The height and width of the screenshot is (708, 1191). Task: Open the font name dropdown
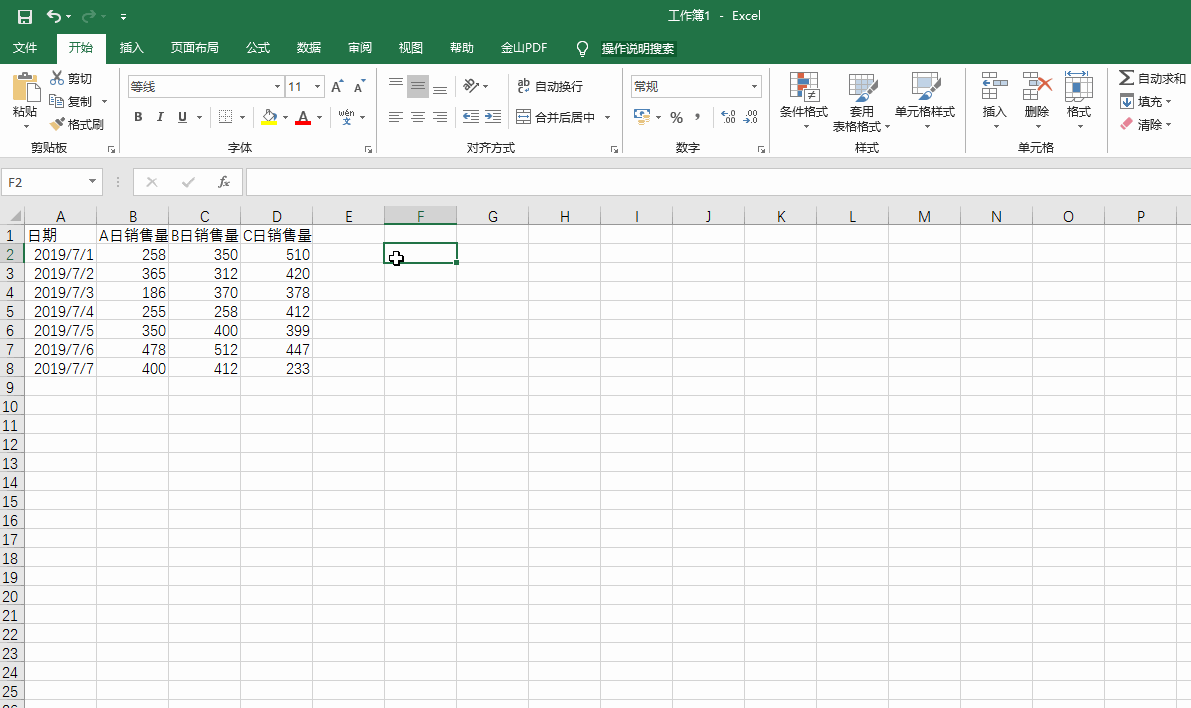coord(278,87)
